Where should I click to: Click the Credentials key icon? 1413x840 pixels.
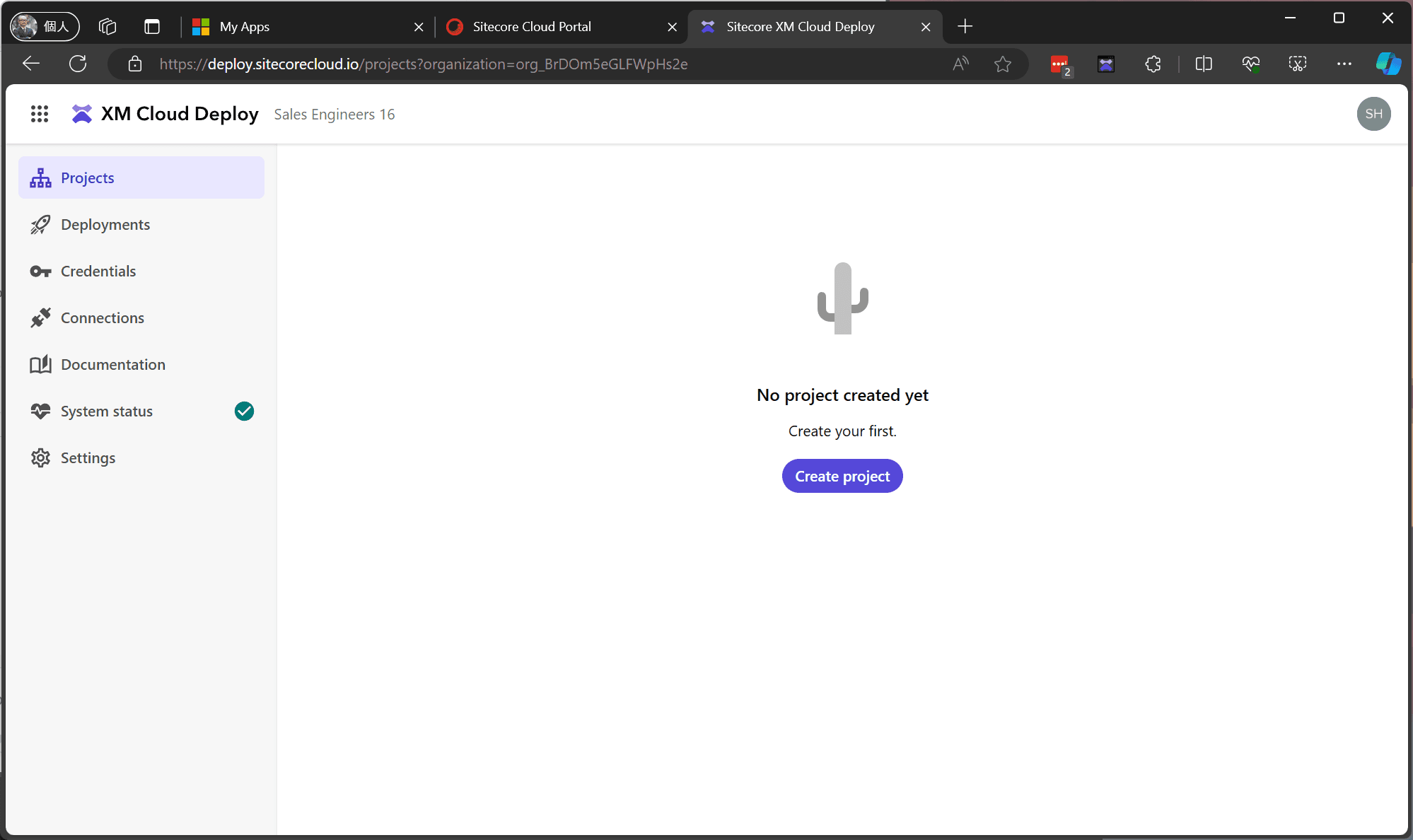coord(40,272)
